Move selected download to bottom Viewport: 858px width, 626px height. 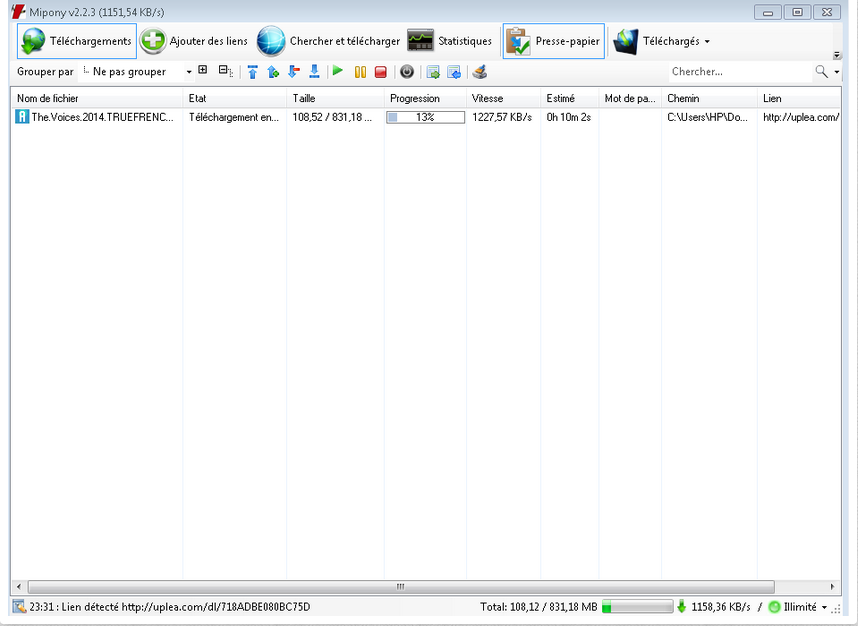point(314,72)
